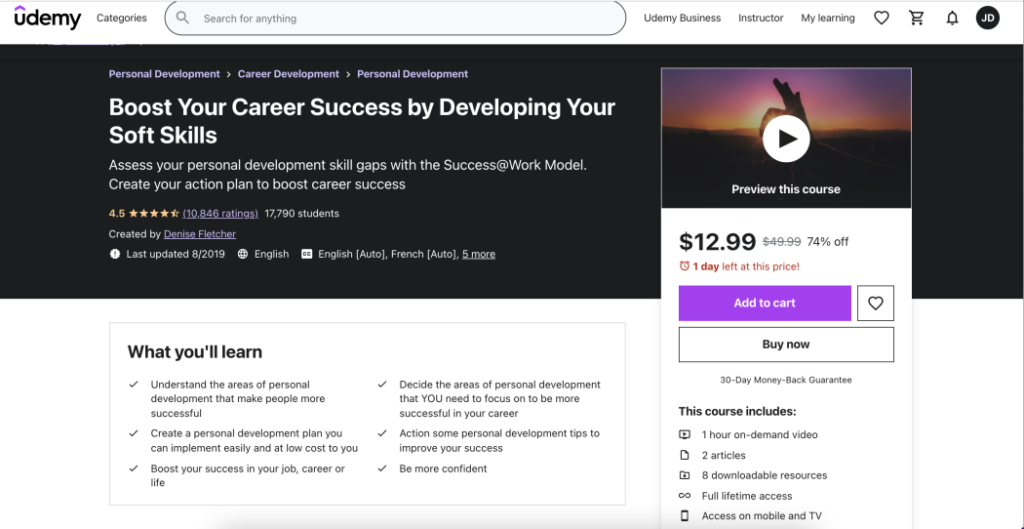Click the Udemy logo
This screenshot has width=1024, height=529.
[47, 17]
